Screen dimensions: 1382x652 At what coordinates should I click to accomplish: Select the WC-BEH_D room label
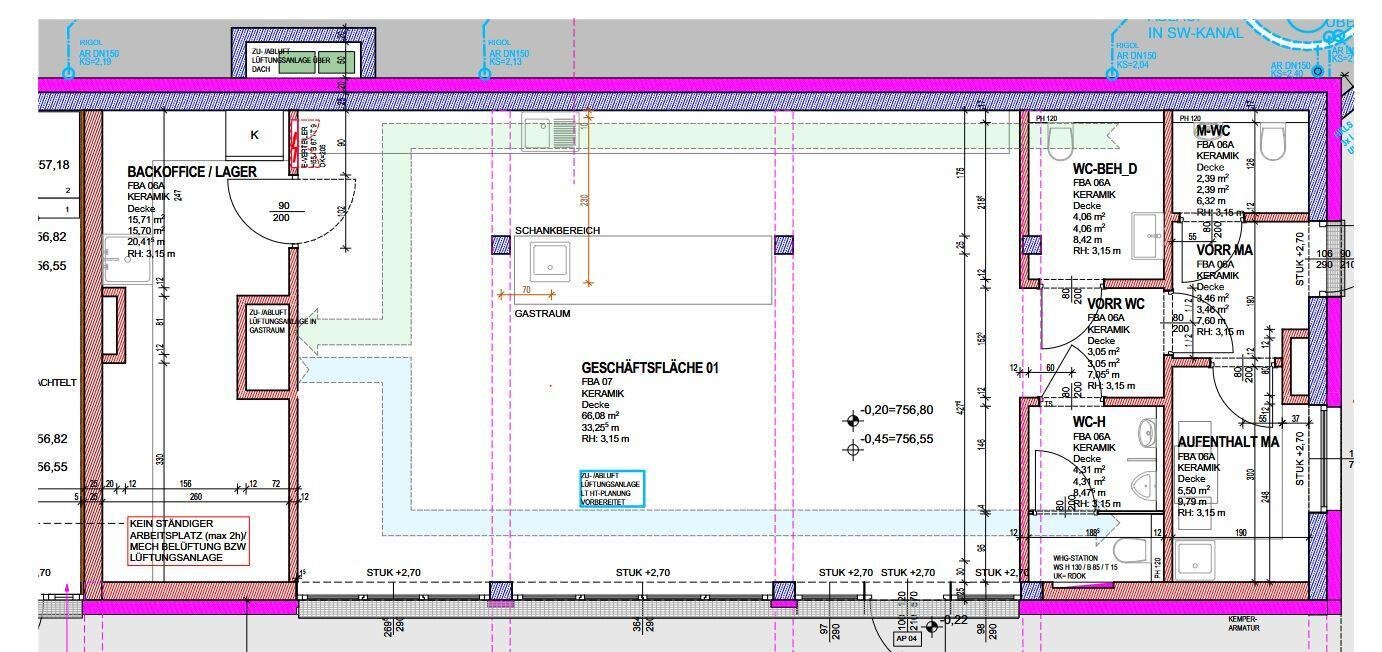click(x=1104, y=169)
